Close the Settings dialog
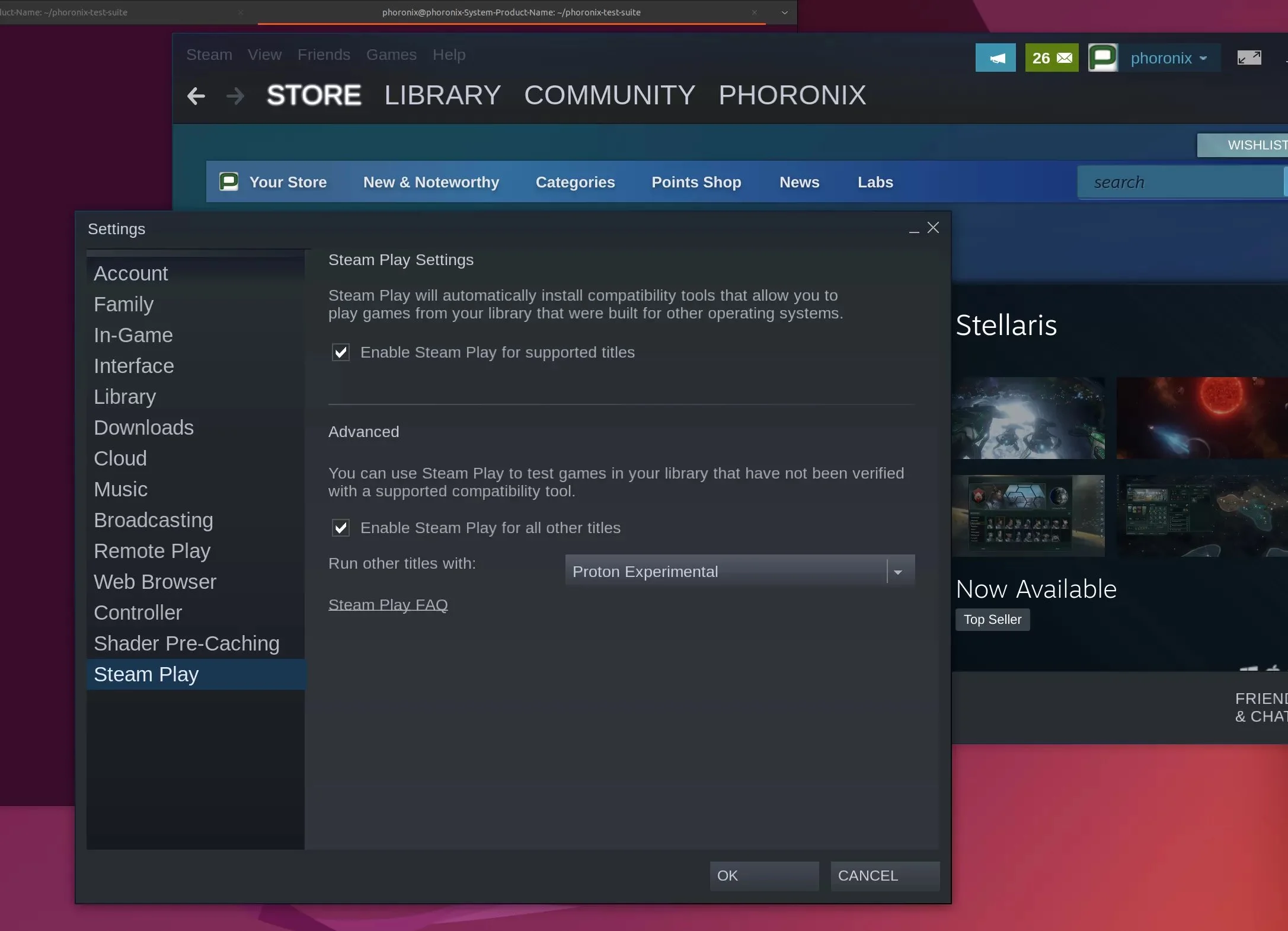The image size is (1288, 931). pyautogui.click(x=934, y=228)
